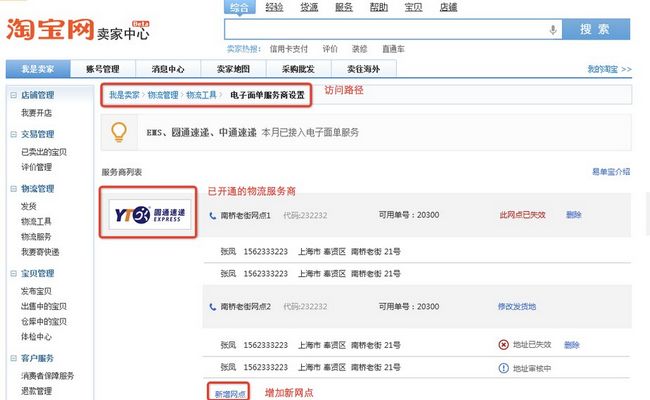
Task: Open 出售中的宝贝 in the sidebar
Action: [x=44, y=306]
